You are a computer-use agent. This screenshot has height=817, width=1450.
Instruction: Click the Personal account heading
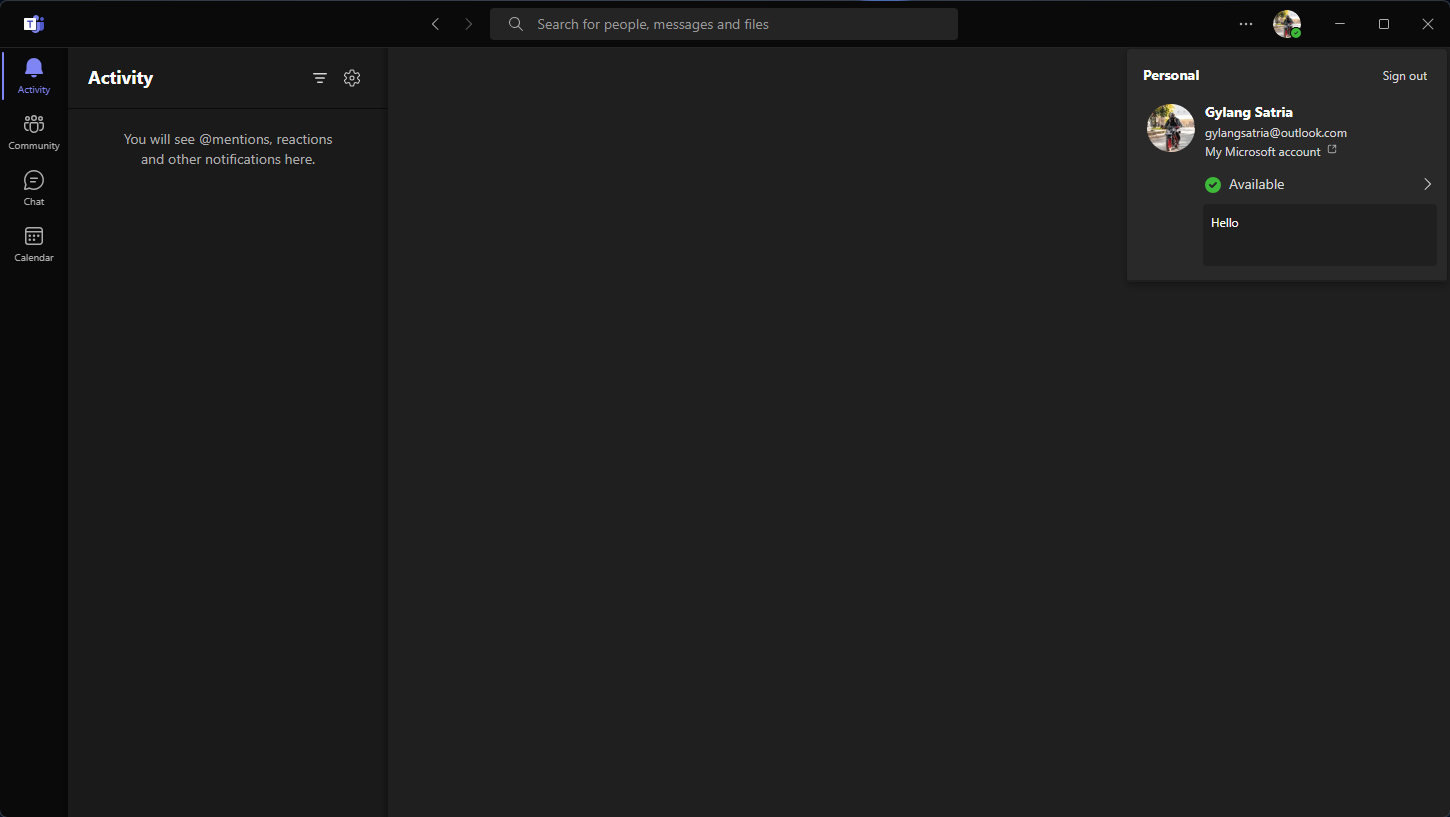pyautogui.click(x=1171, y=75)
